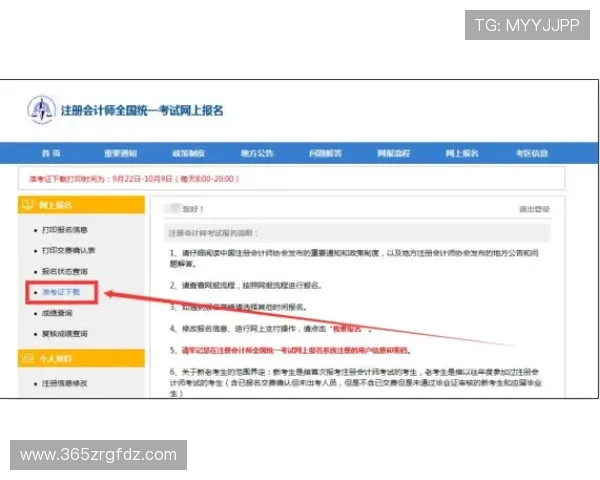The height and width of the screenshot is (480, 600).
Task: Go to 网上报名 in the navigation bar
Action: click(x=462, y=153)
